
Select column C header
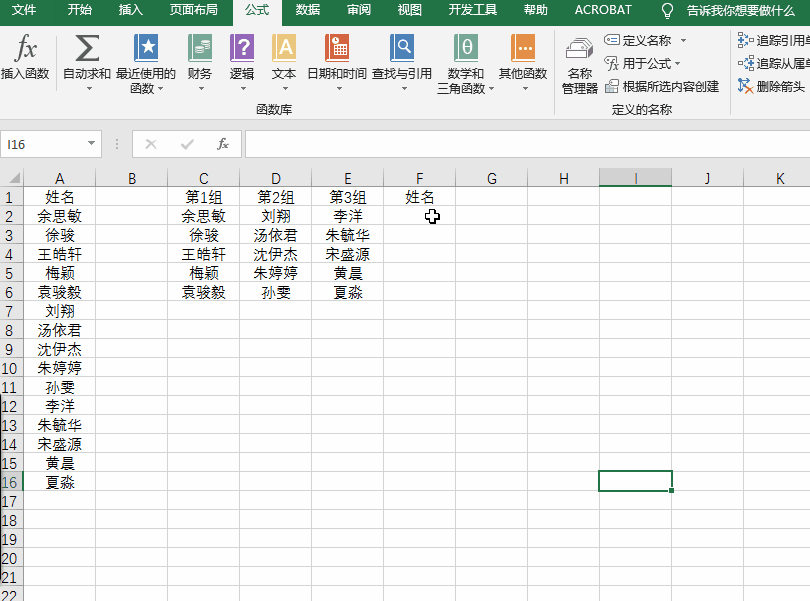[x=204, y=178]
